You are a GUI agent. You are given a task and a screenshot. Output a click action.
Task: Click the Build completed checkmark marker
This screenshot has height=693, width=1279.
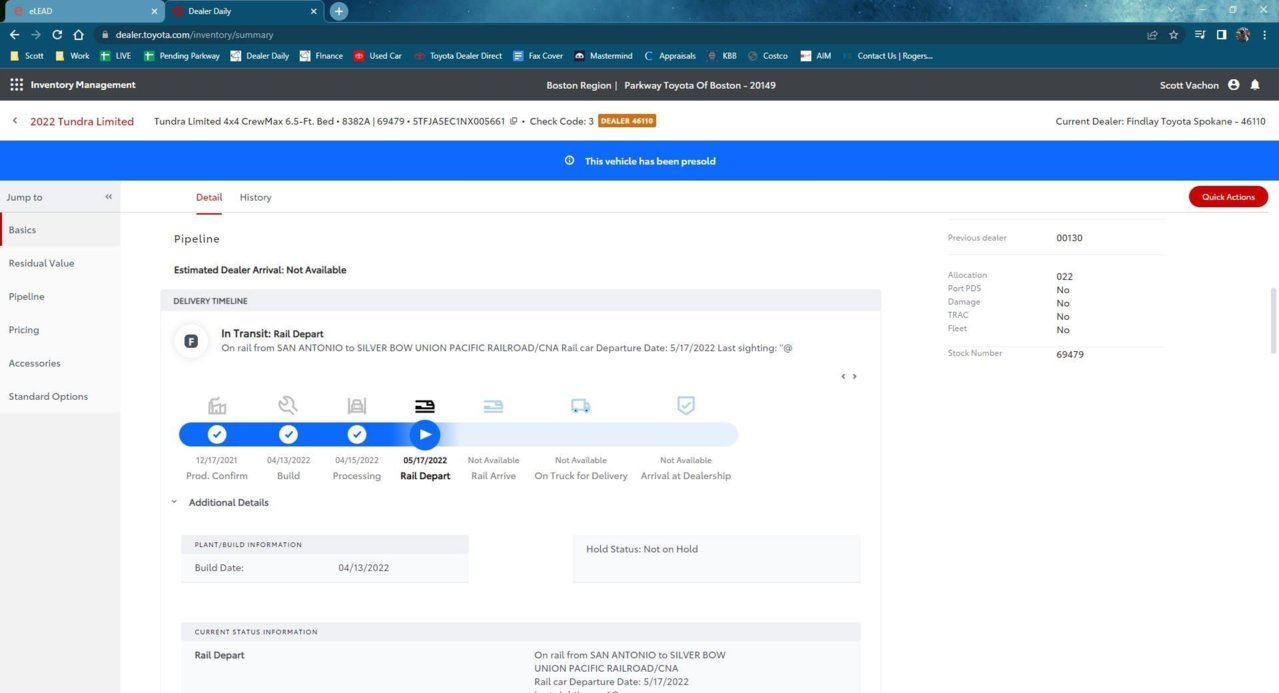(x=288, y=434)
